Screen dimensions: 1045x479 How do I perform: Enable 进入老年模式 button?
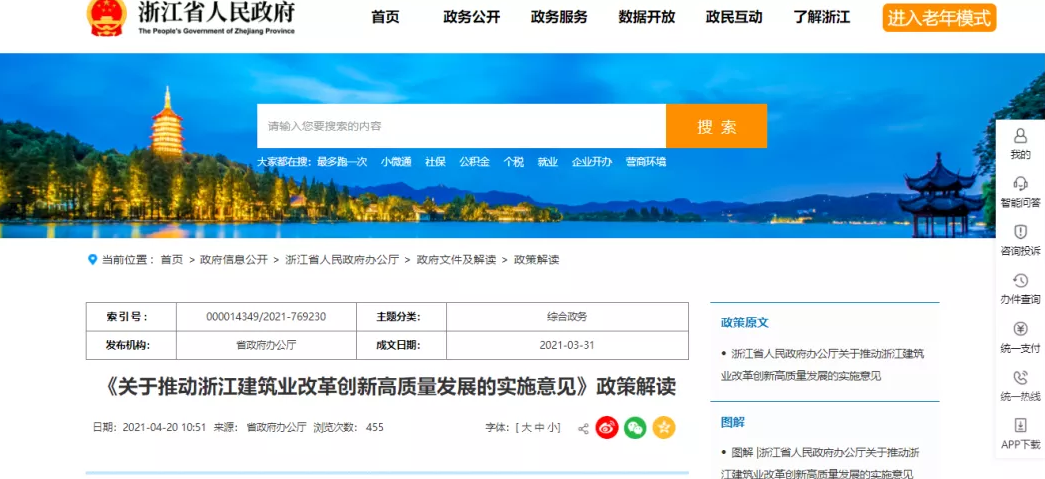click(x=939, y=18)
